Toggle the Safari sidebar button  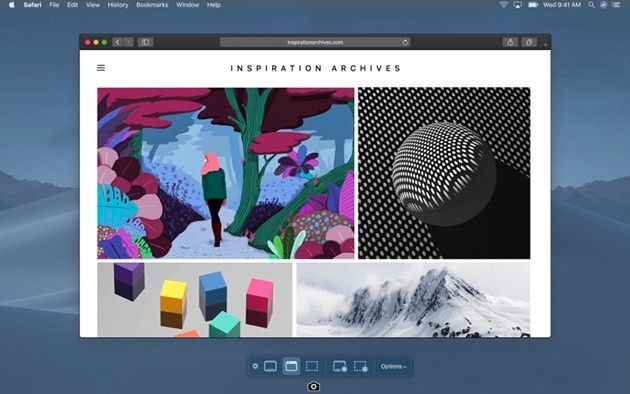[145, 42]
